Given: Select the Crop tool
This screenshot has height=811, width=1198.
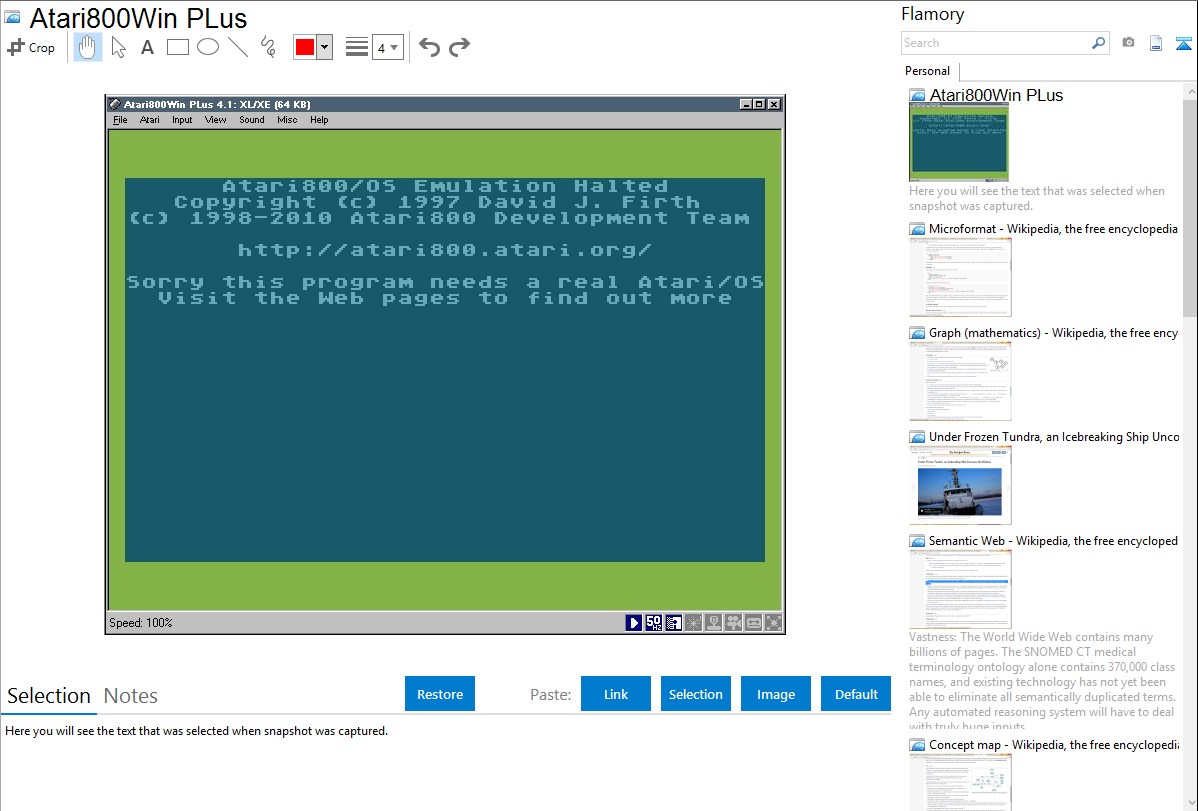Looking at the screenshot, I should 31,47.
